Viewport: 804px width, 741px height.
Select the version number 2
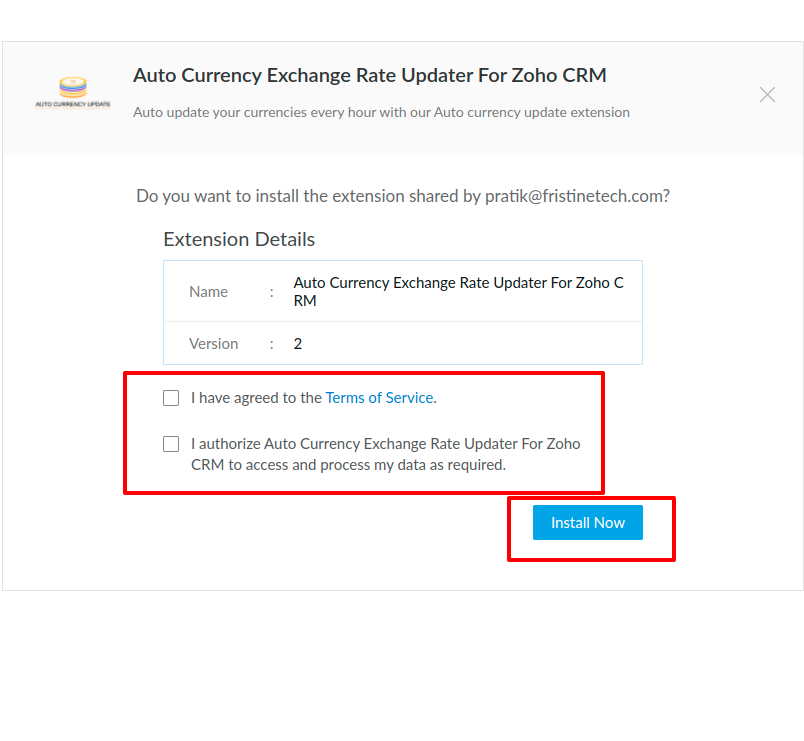297,344
